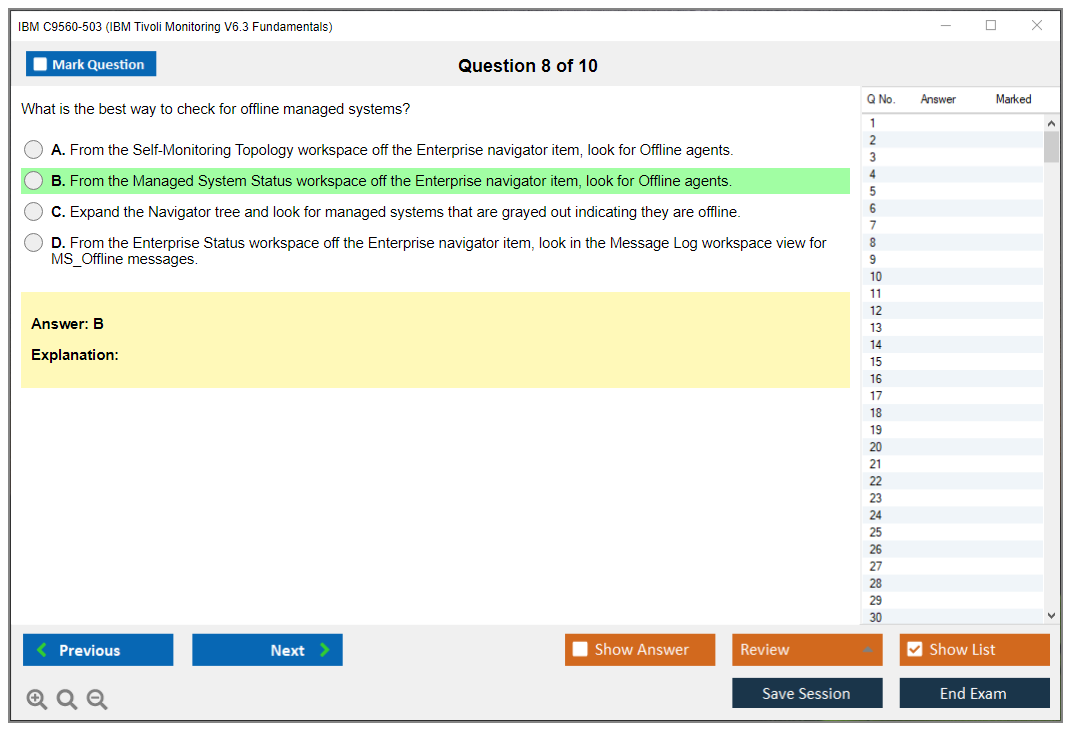Toggle the Mark Question checkbox
Viewport: 1075px width, 735px height.
click(40, 64)
